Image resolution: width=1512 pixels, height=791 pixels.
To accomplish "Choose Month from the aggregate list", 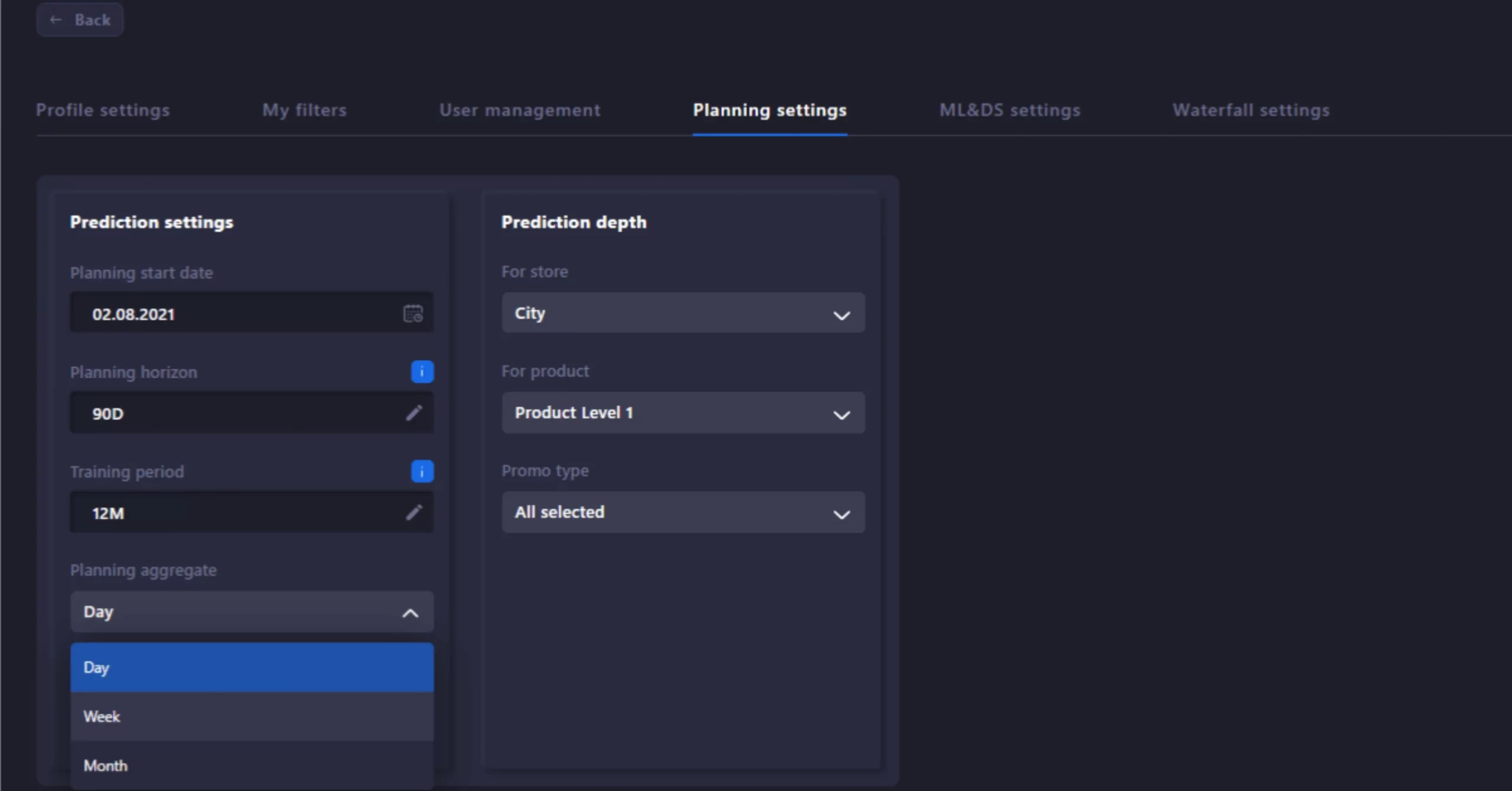I will (x=252, y=766).
